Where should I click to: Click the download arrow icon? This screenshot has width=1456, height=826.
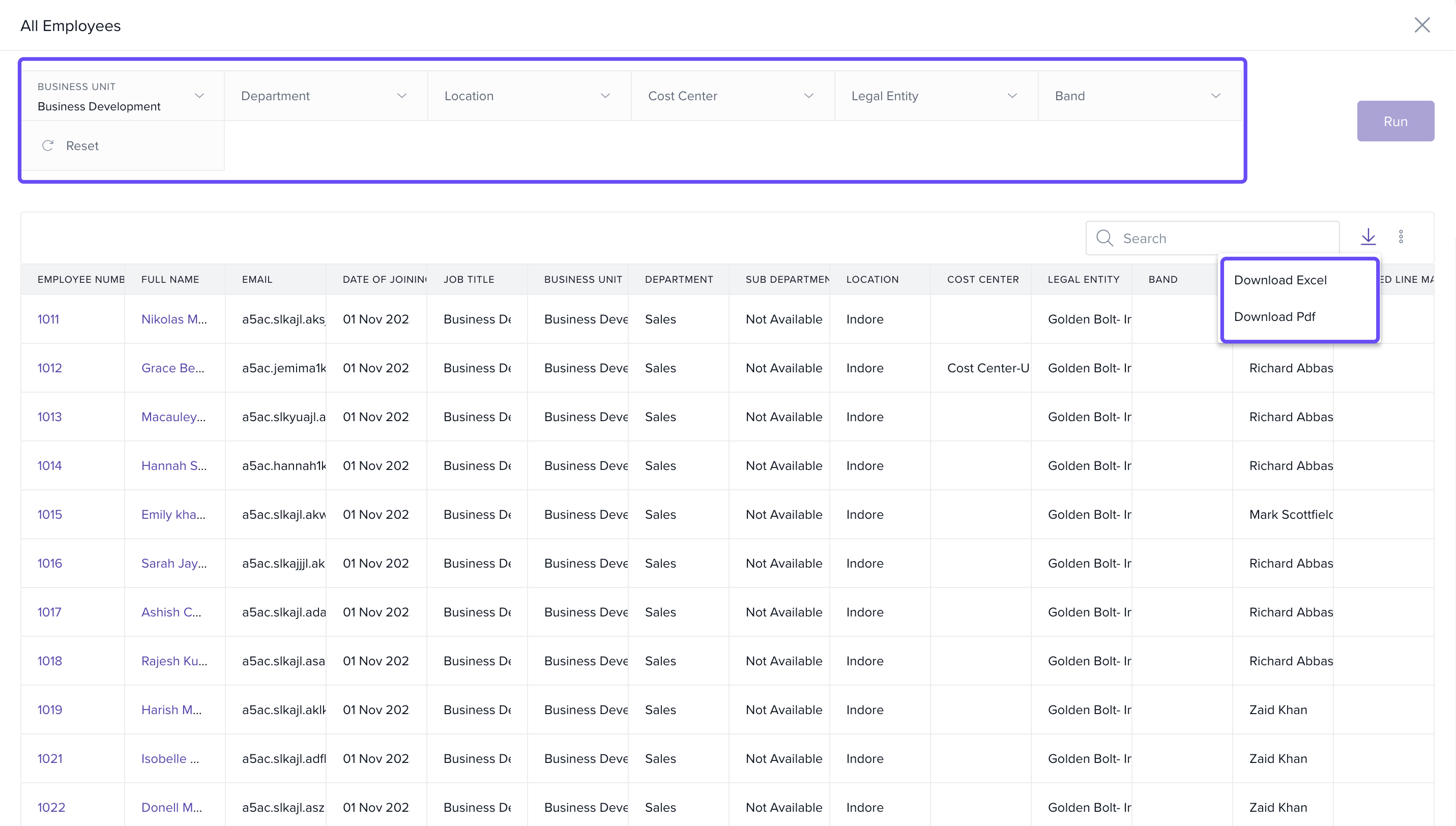[1368, 237]
